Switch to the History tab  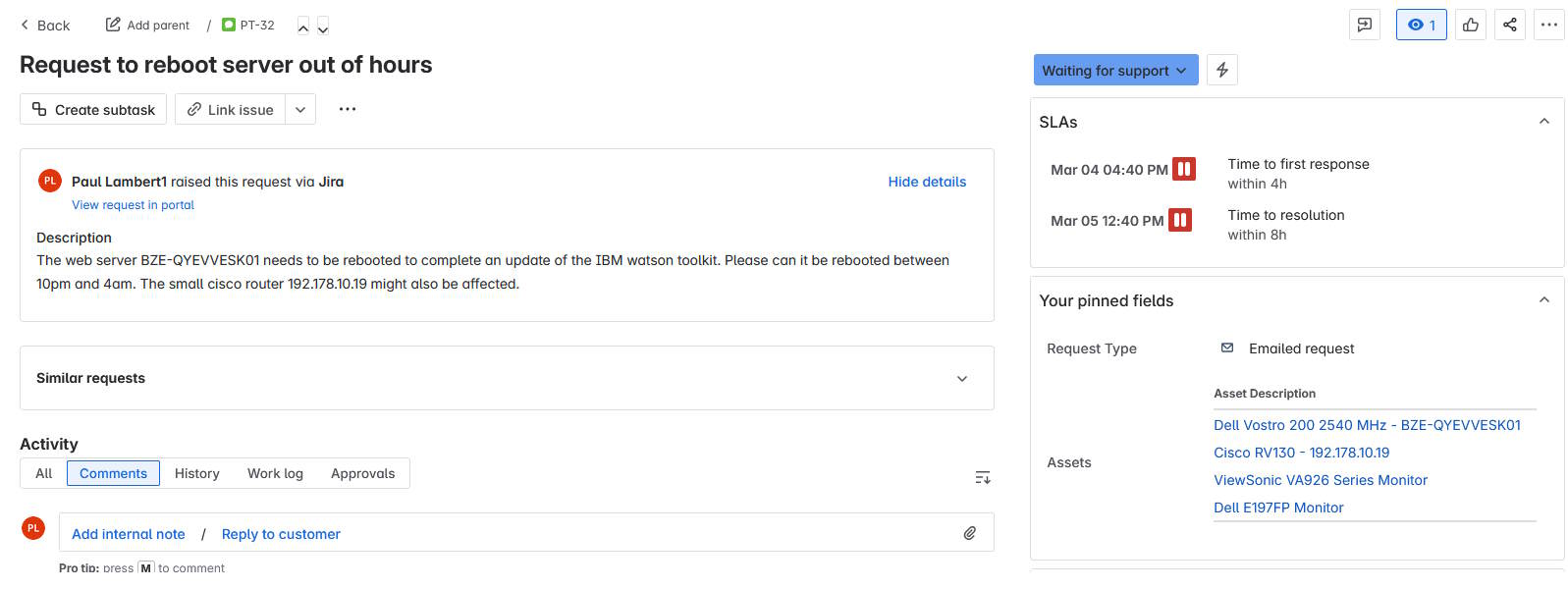click(x=196, y=473)
